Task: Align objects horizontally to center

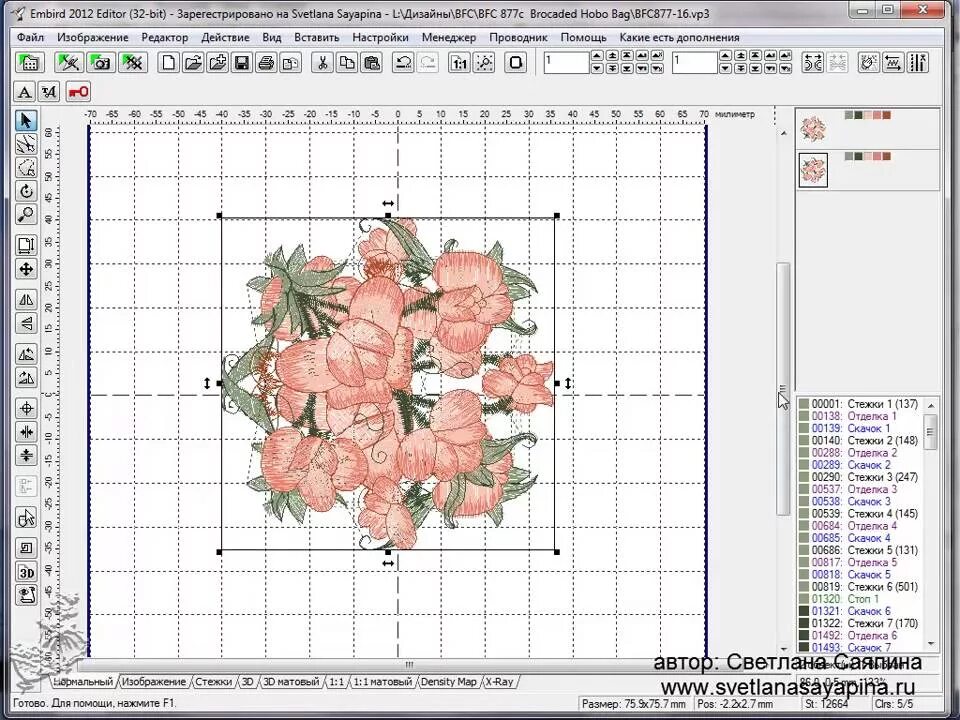Action: 26,432
